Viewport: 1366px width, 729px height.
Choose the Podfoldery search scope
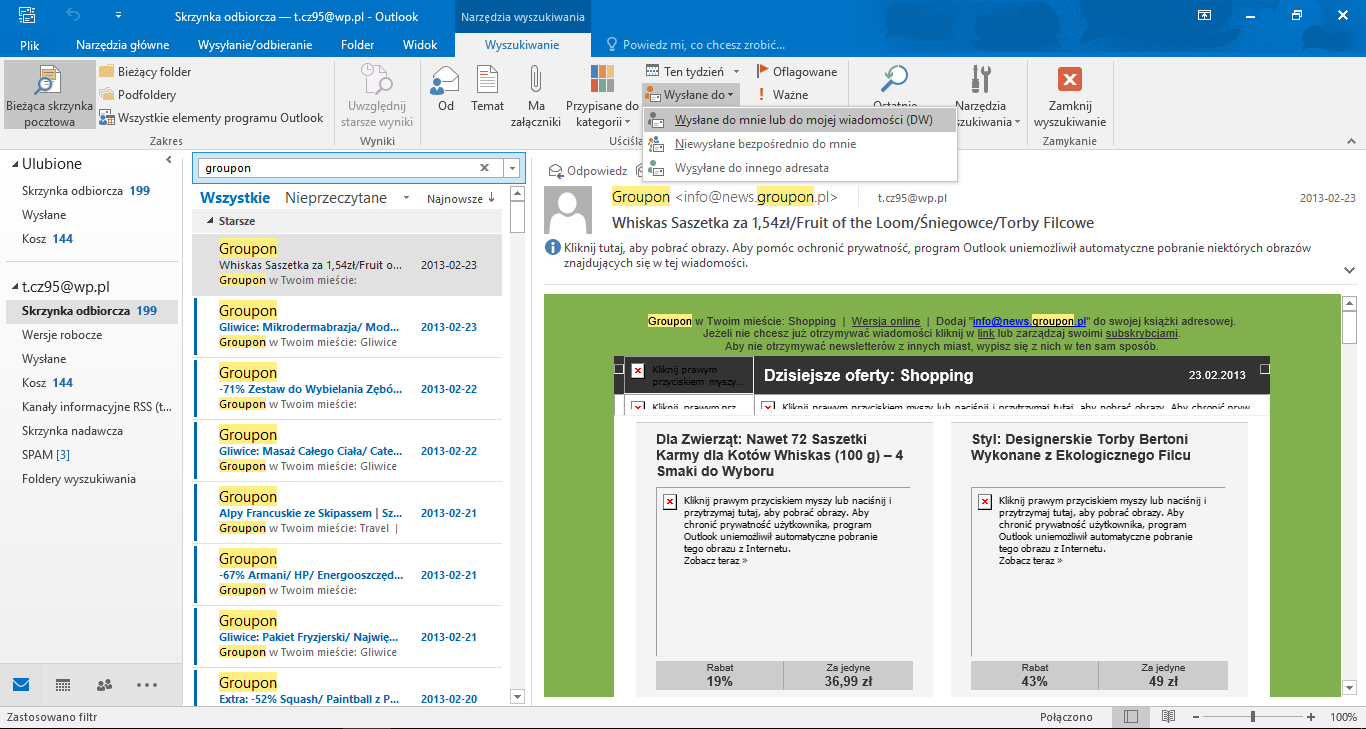[x=137, y=95]
